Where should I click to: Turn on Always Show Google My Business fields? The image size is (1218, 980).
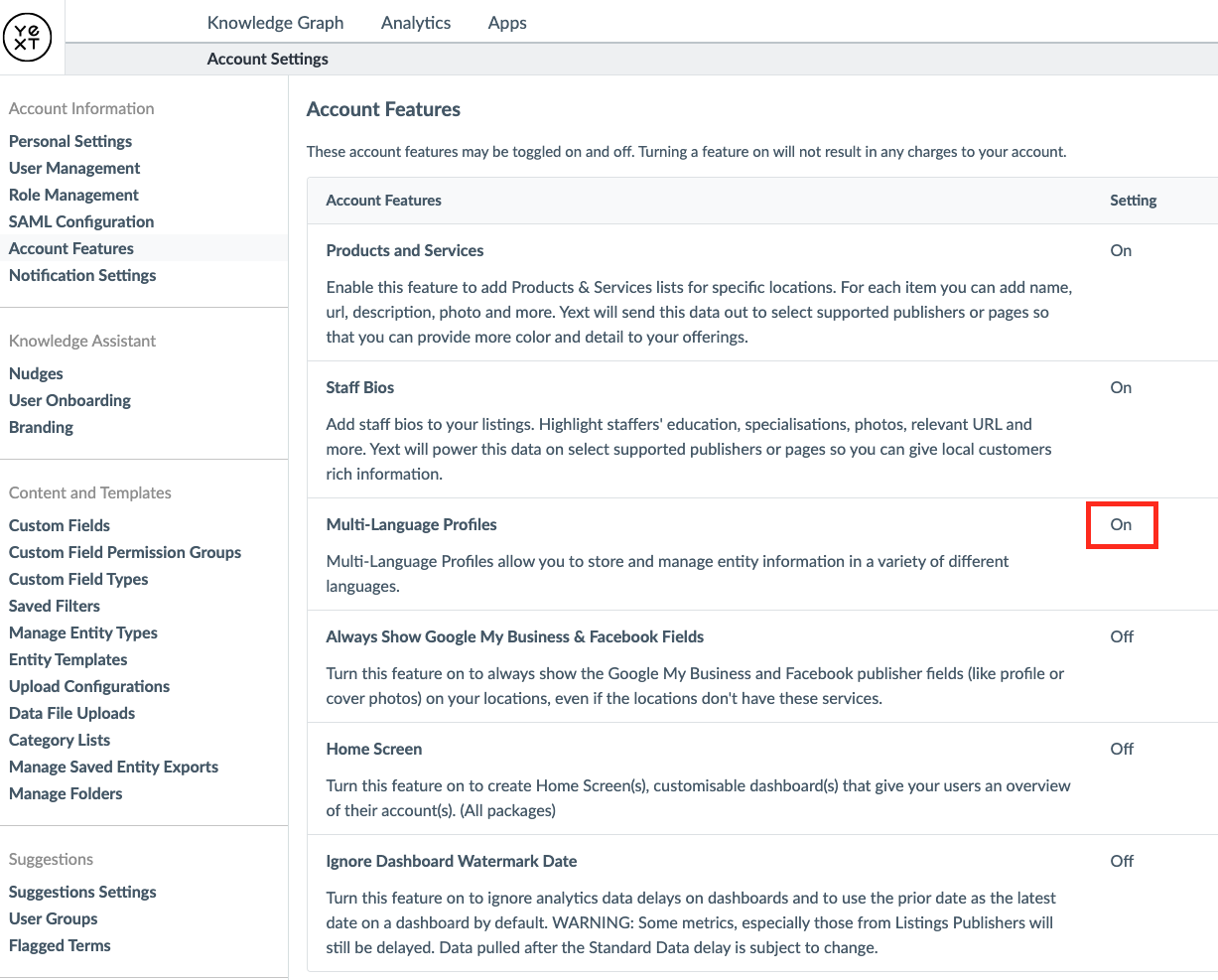(1122, 636)
